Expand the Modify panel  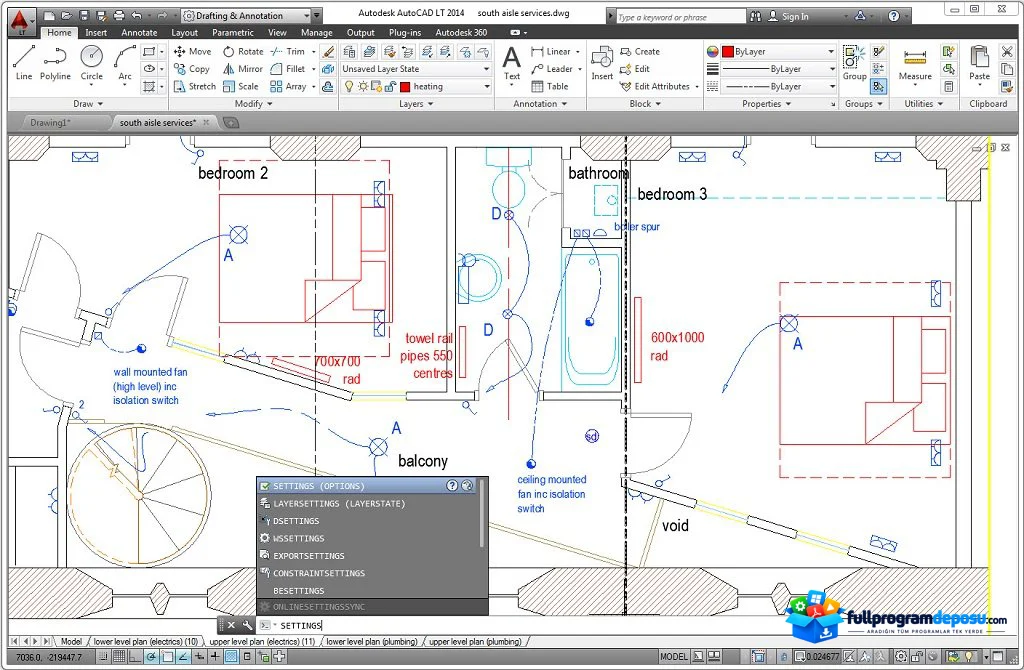(253, 103)
